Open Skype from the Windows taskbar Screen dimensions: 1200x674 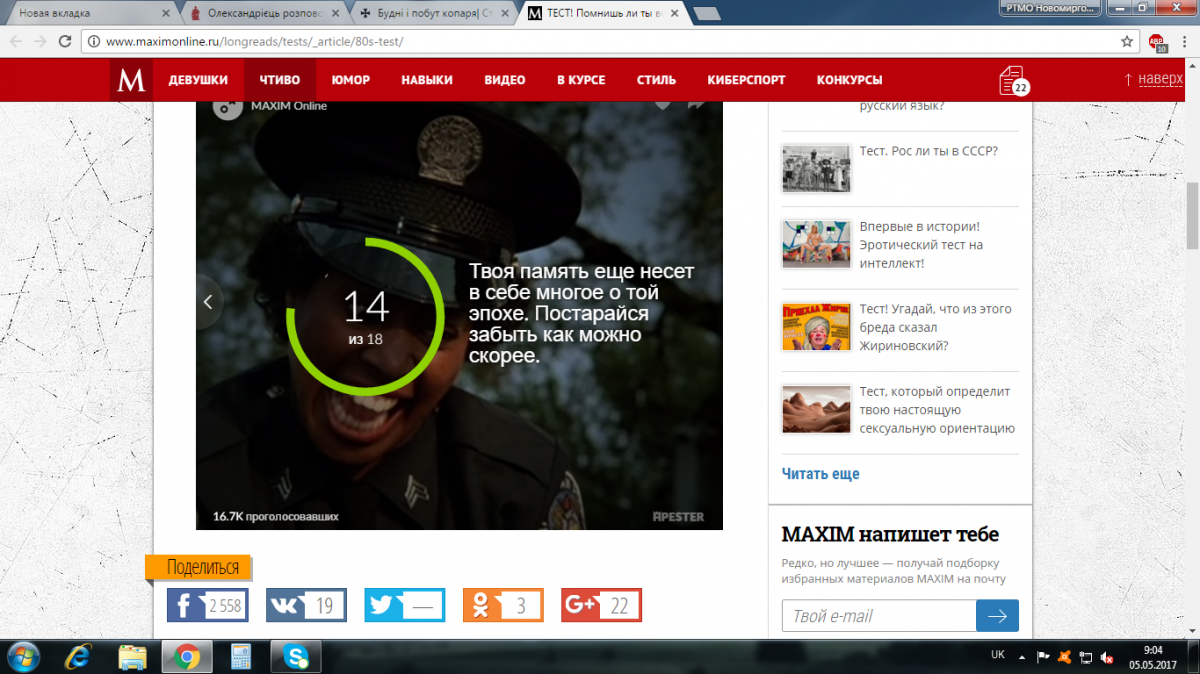pos(296,657)
